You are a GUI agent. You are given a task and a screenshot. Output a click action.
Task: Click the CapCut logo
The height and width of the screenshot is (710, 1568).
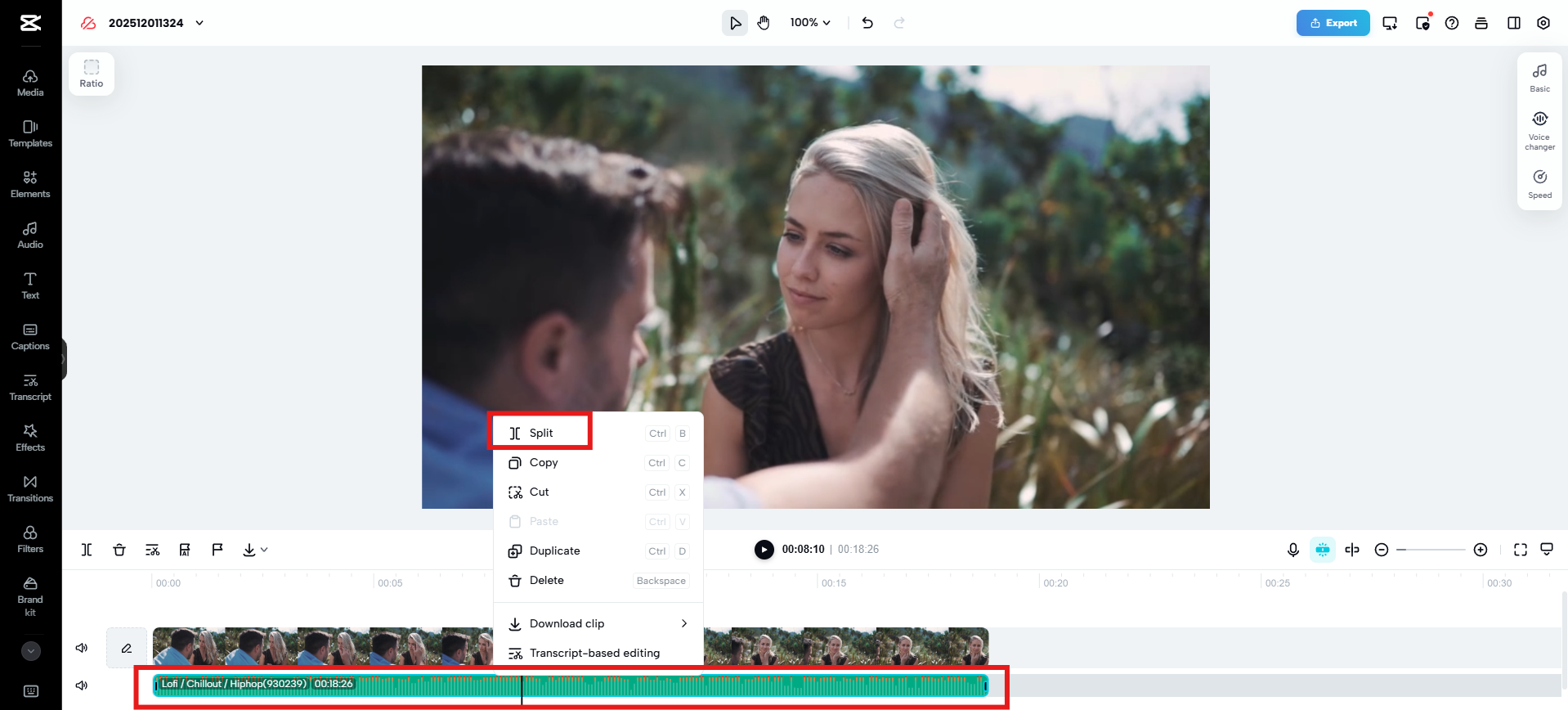point(31,23)
